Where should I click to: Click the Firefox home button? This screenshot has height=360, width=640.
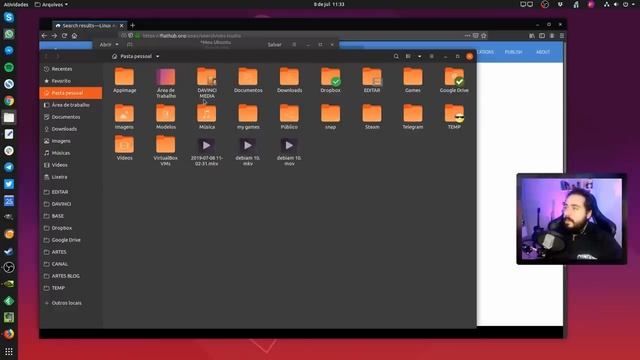(74, 36)
